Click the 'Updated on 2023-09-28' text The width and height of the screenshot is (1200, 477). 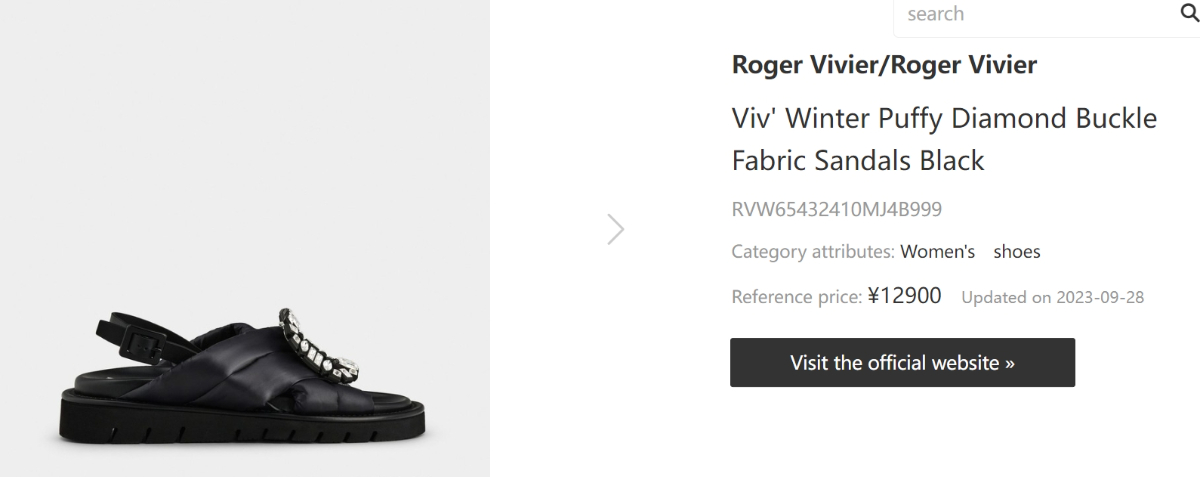click(1052, 297)
